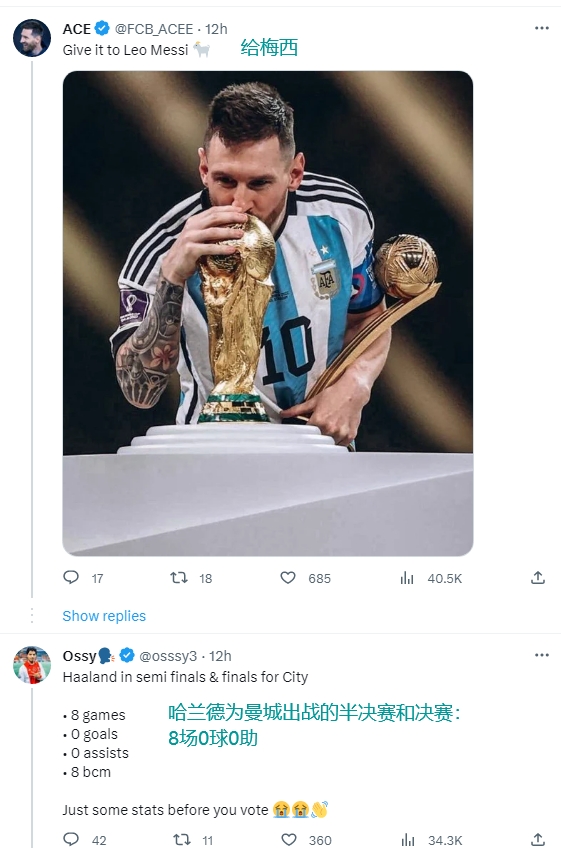
Task: View analytics showing 34.3K views
Action: (408, 840)
